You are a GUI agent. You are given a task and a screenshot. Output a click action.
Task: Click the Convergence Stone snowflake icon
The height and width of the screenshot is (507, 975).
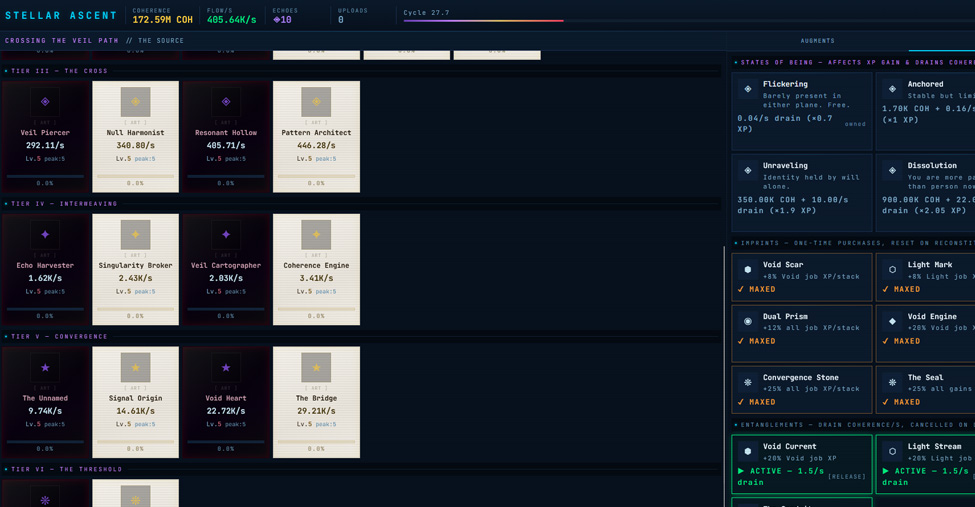tap(748, 382)
